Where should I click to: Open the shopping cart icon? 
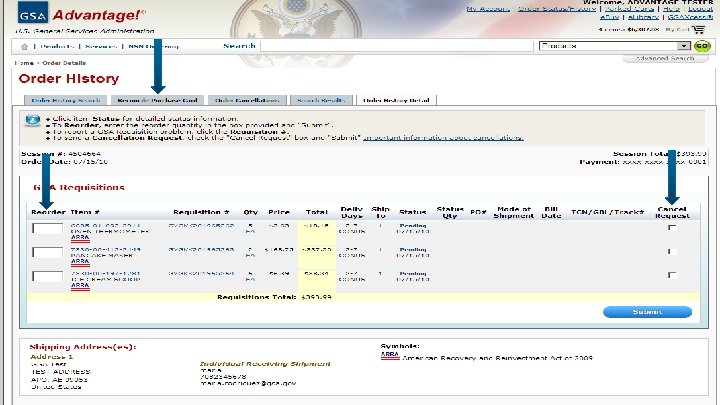698,30
